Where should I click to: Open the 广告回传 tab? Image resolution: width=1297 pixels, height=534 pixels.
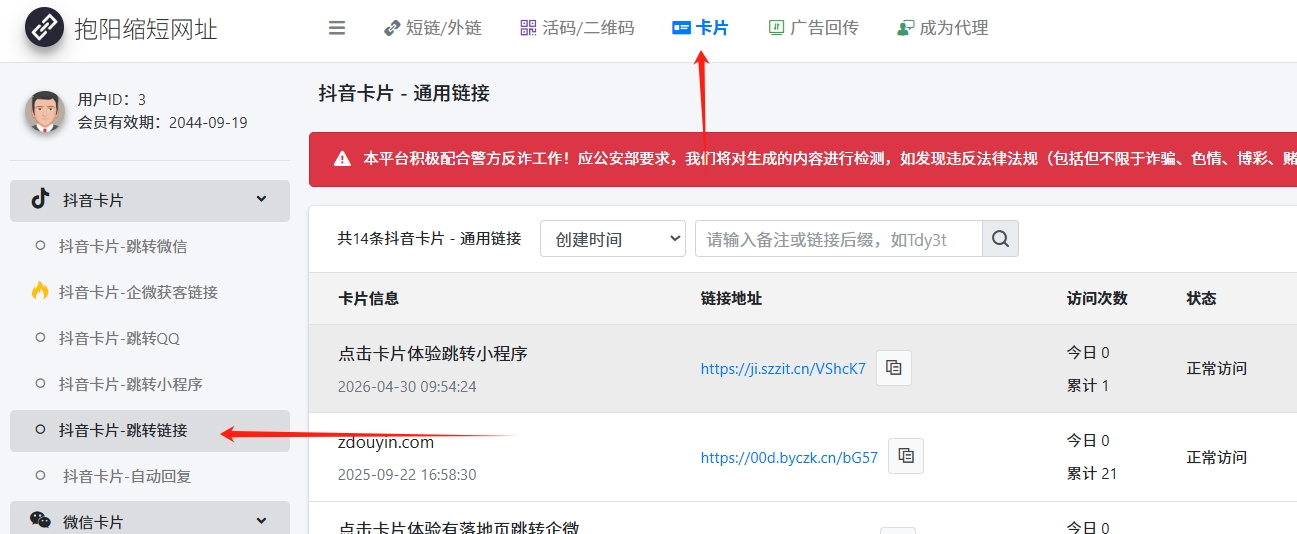[813, 28]
